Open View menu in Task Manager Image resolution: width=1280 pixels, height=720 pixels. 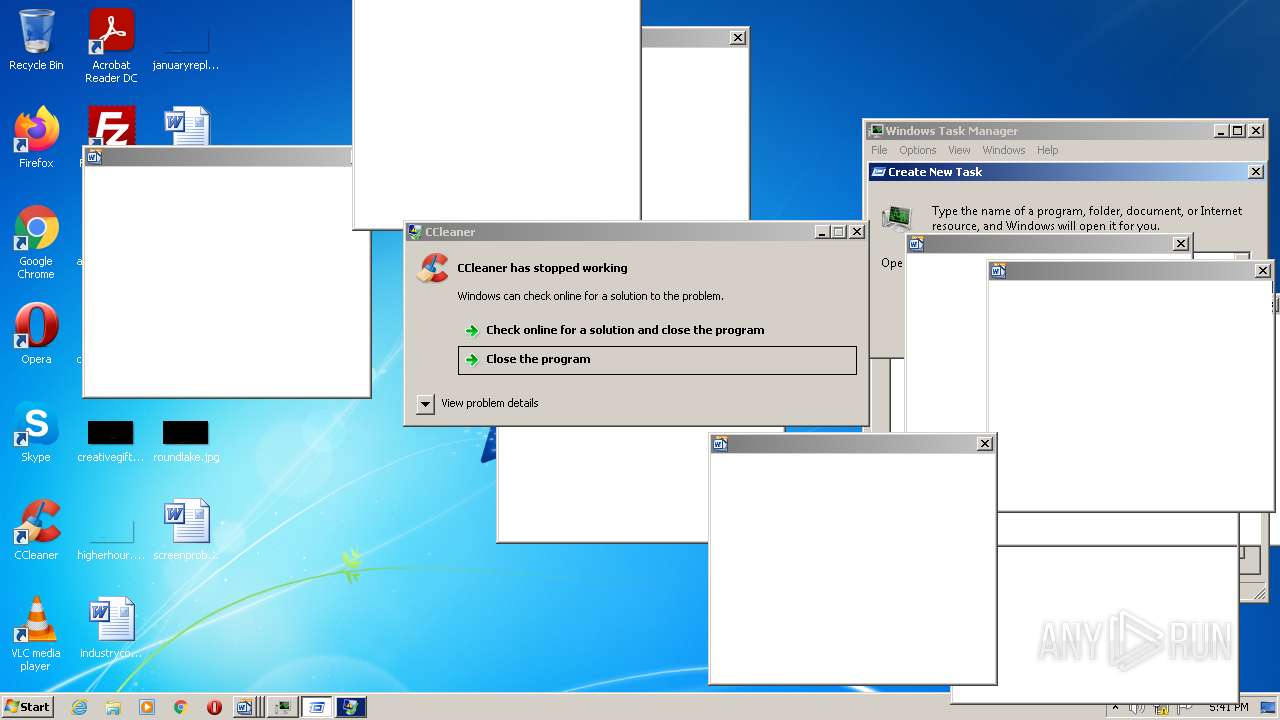click(959, 150)
